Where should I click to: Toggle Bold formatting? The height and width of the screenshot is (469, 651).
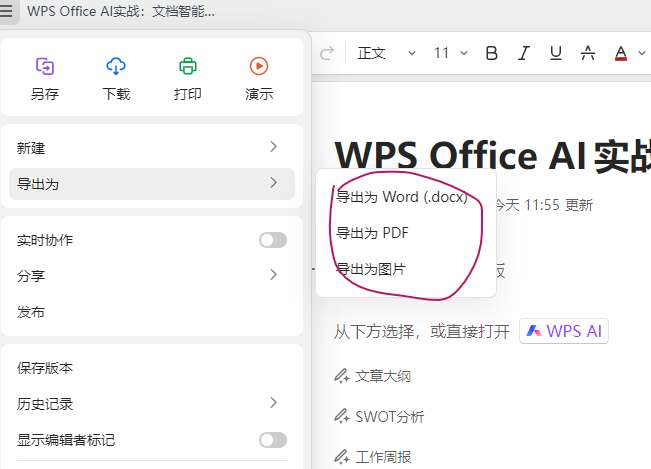(x=492, y=53)
